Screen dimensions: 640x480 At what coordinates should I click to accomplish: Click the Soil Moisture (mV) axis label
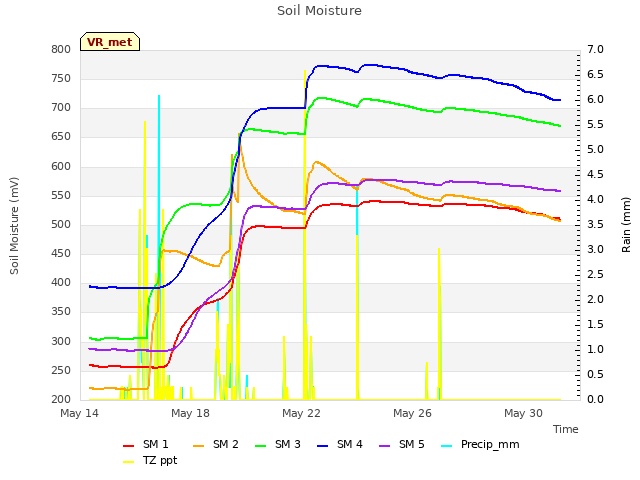(14, 226)
